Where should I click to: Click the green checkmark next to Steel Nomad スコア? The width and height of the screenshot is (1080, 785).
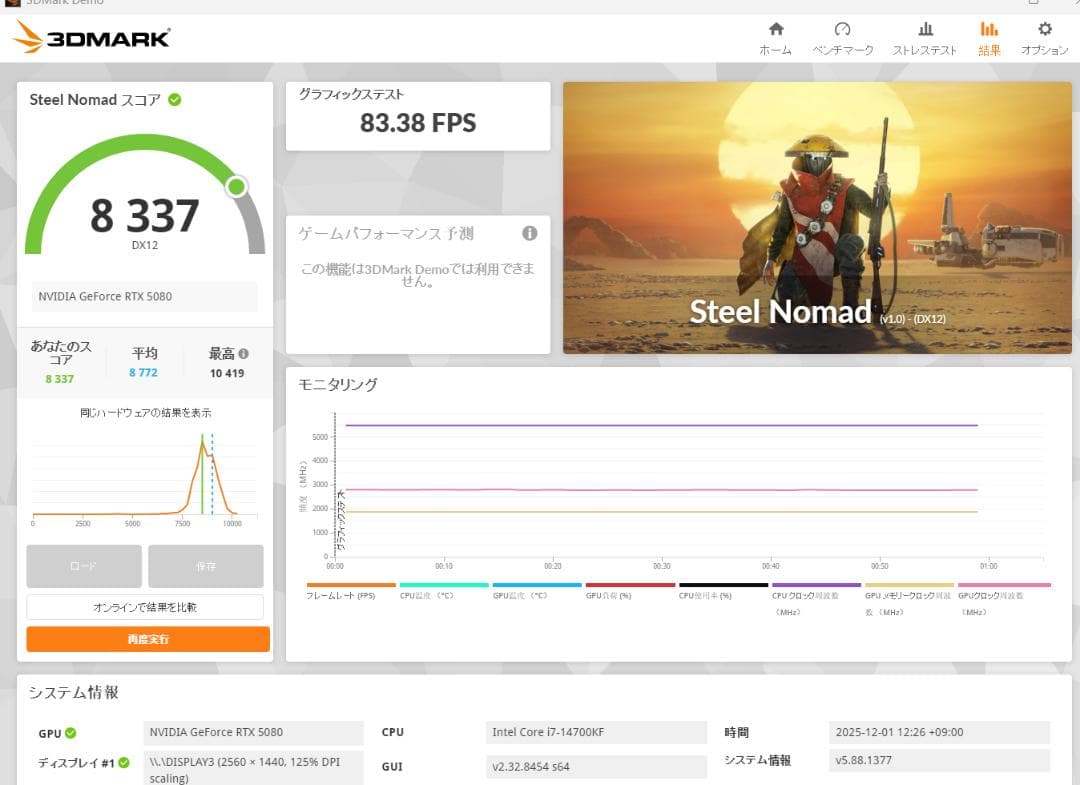tap(176, 99)
